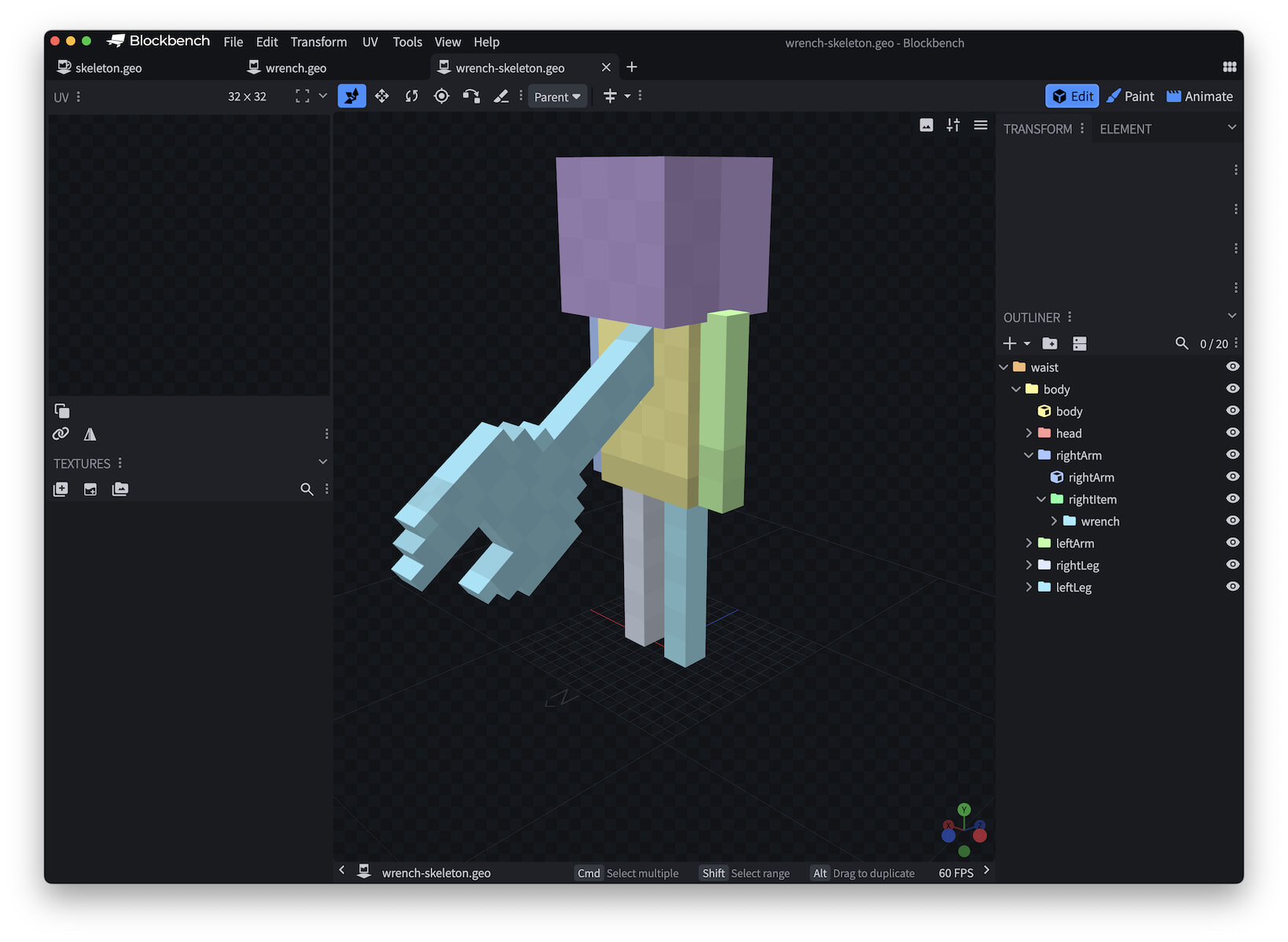
Task: Hide the leftLeg group
Action: [1233, 587]
